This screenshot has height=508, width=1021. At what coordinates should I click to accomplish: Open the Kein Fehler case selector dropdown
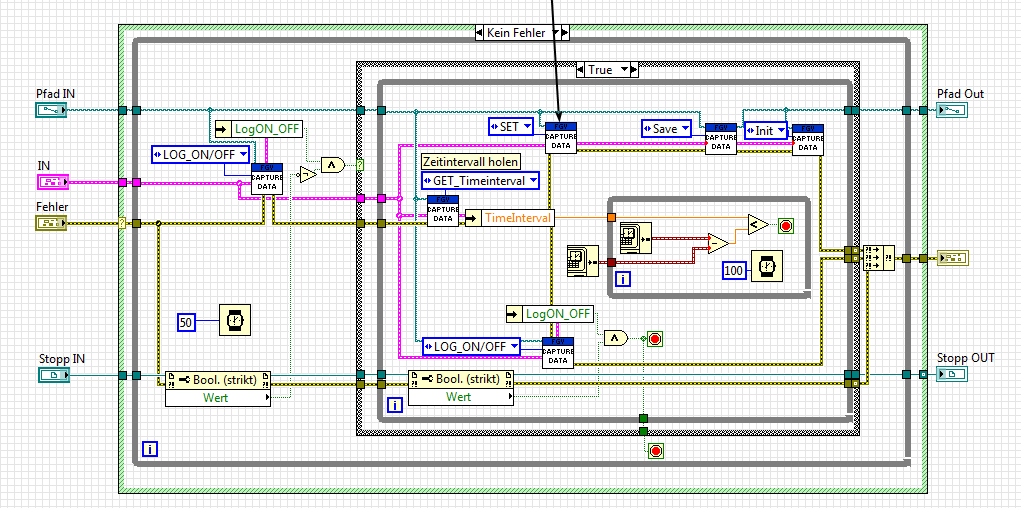[555, 33]
